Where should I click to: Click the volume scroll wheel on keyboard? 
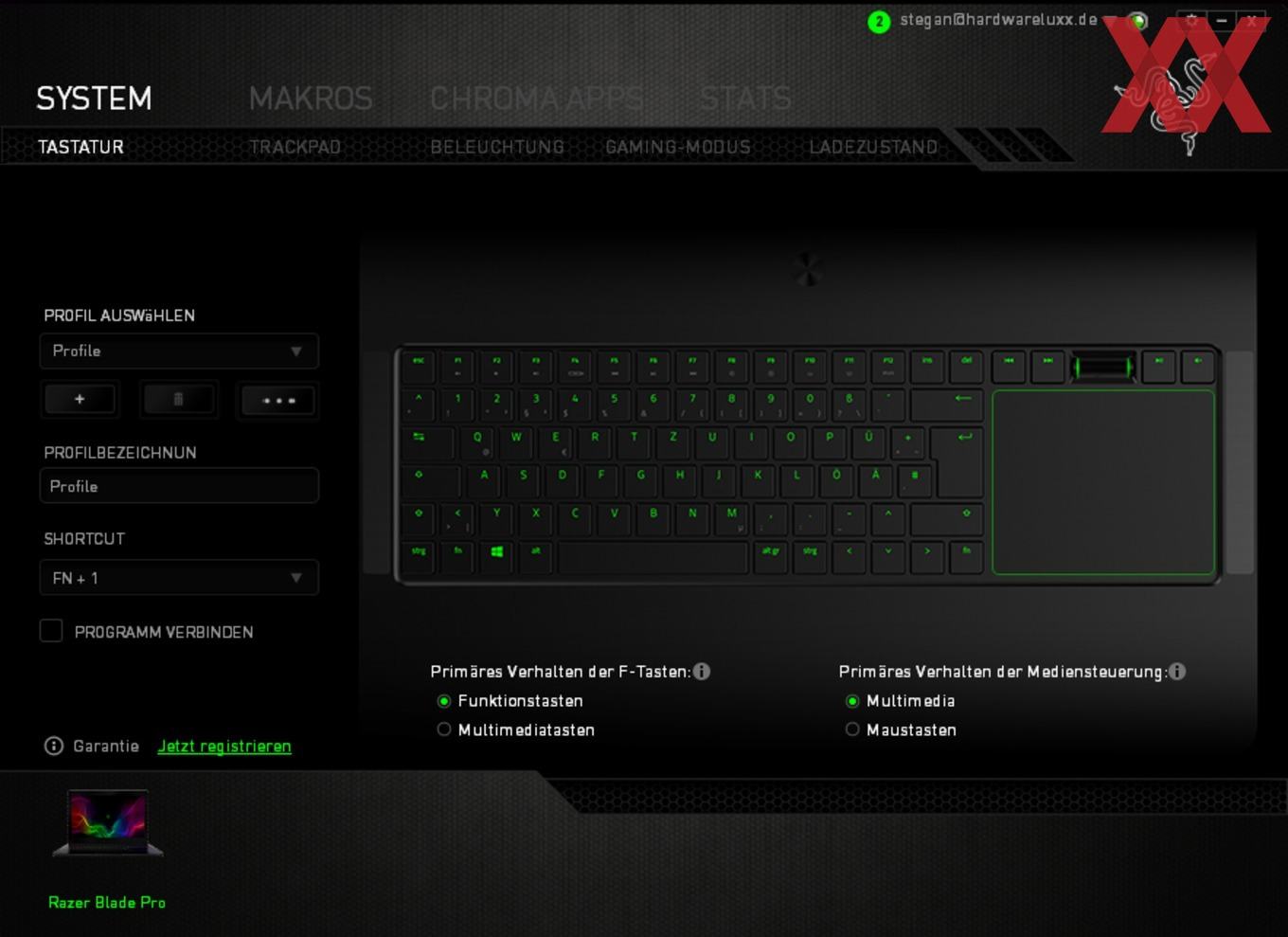(x=1103, y=367)
